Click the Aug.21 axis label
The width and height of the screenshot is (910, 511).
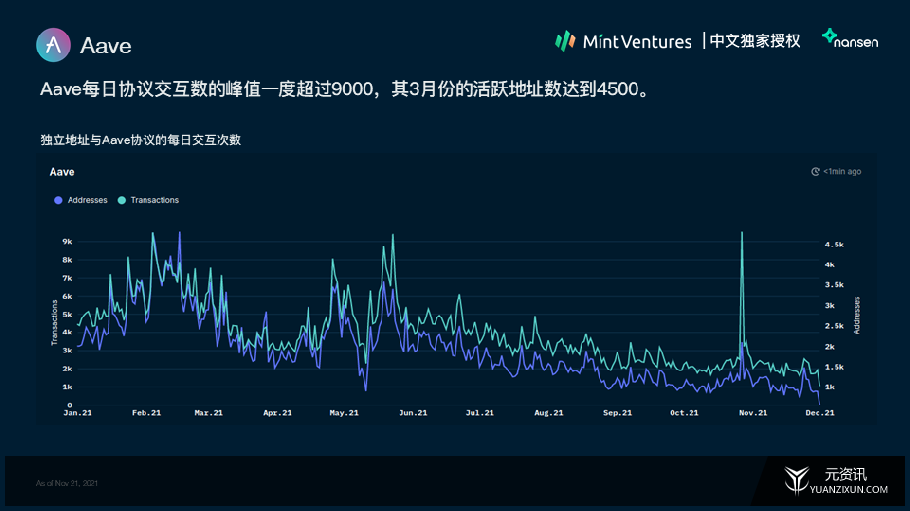click(x=548, y=413)
